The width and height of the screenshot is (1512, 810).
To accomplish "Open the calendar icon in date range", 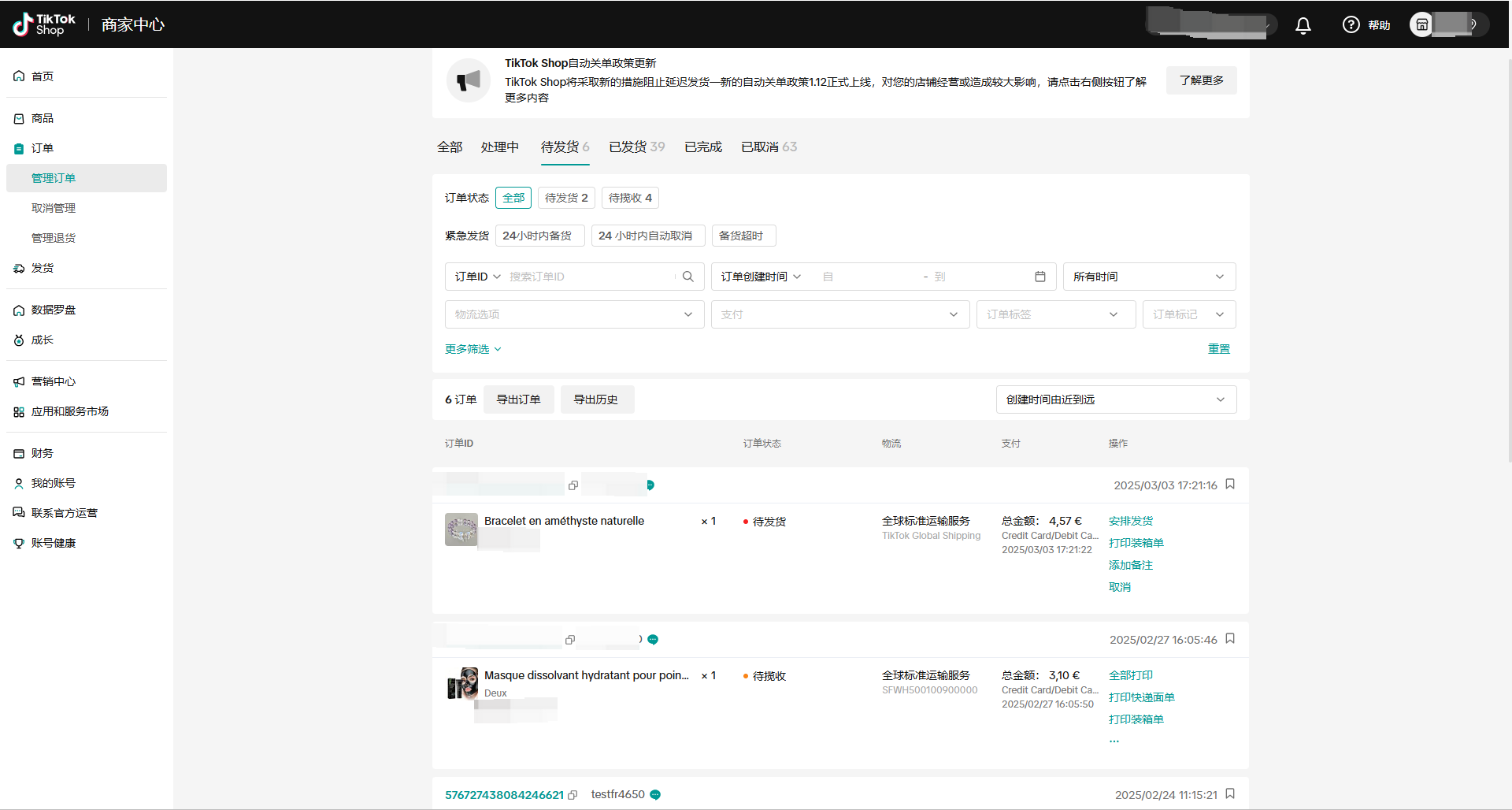I will (x=1039, y=277).
